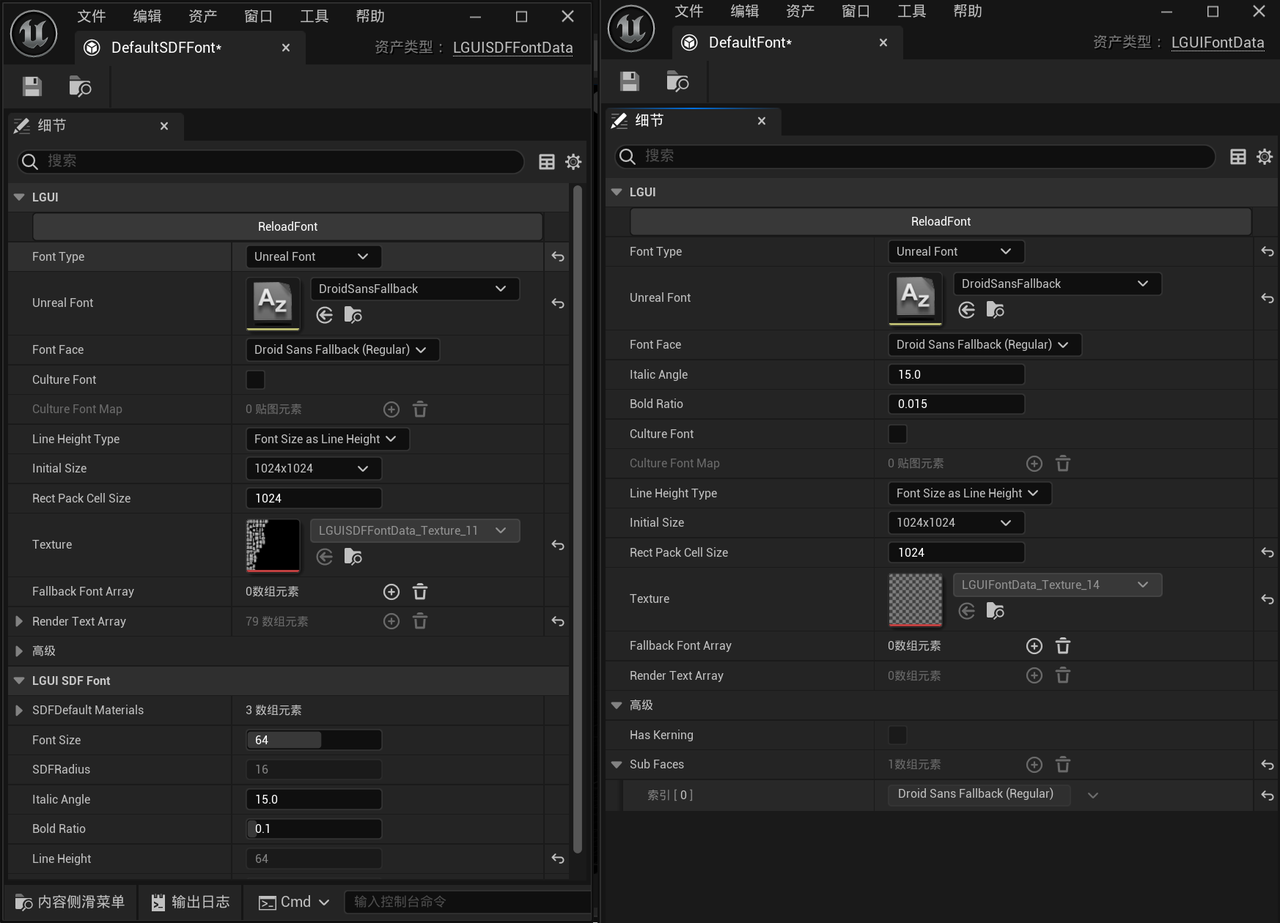Image resolution: width=1280 pixels, height=923 pixels.
Task: Toggle the Has Kerning checkbox
Action: [898, 735]
